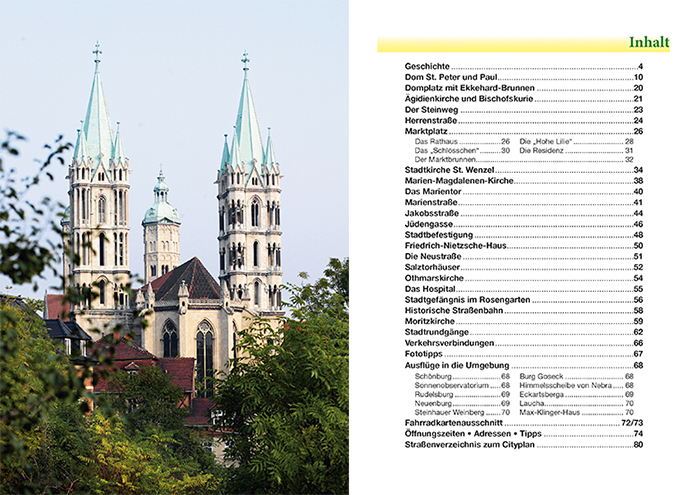
Task: Click 'Friedrich-Nietzsche-Haus' entry
Action: click(524, 246)
